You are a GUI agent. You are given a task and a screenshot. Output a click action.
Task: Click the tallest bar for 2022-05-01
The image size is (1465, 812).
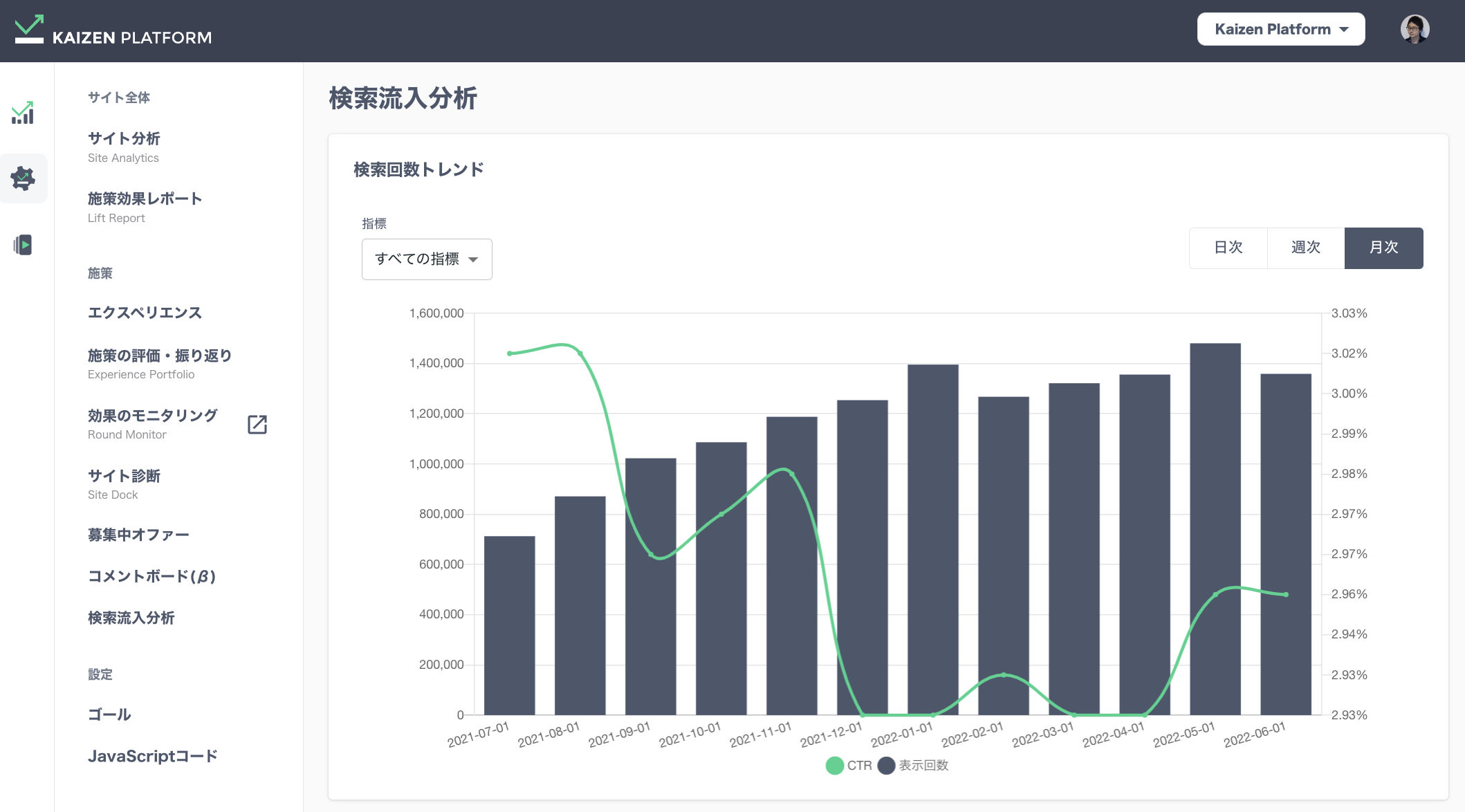[1215, 526]
